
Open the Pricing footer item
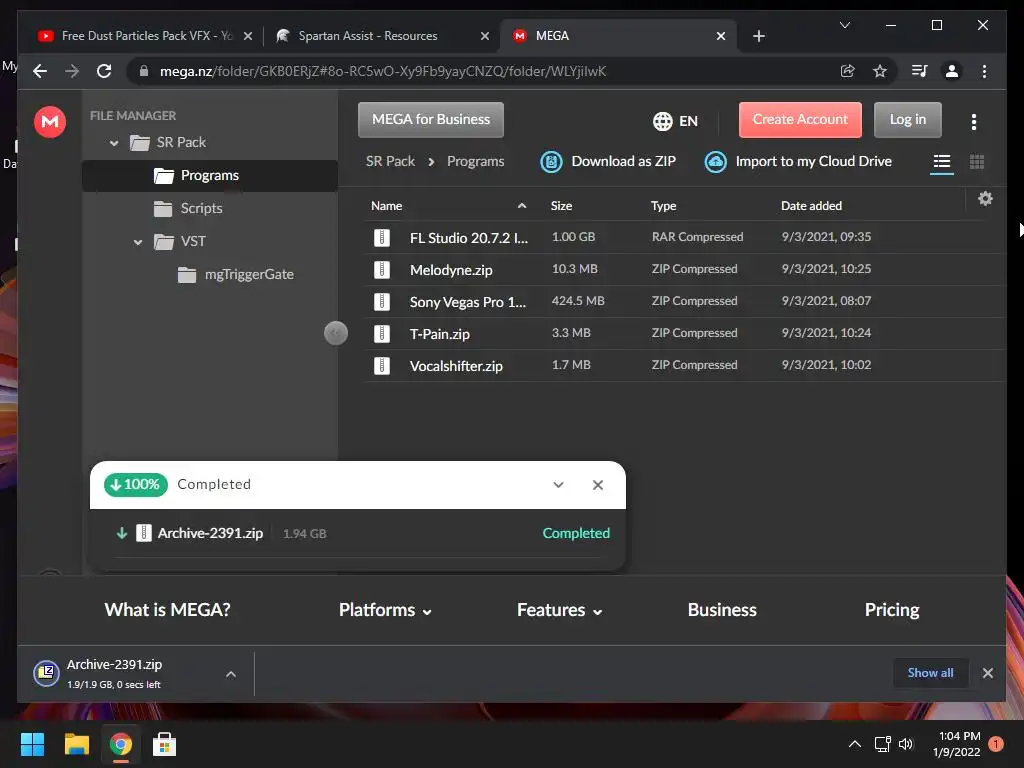[x=891, y=610]
